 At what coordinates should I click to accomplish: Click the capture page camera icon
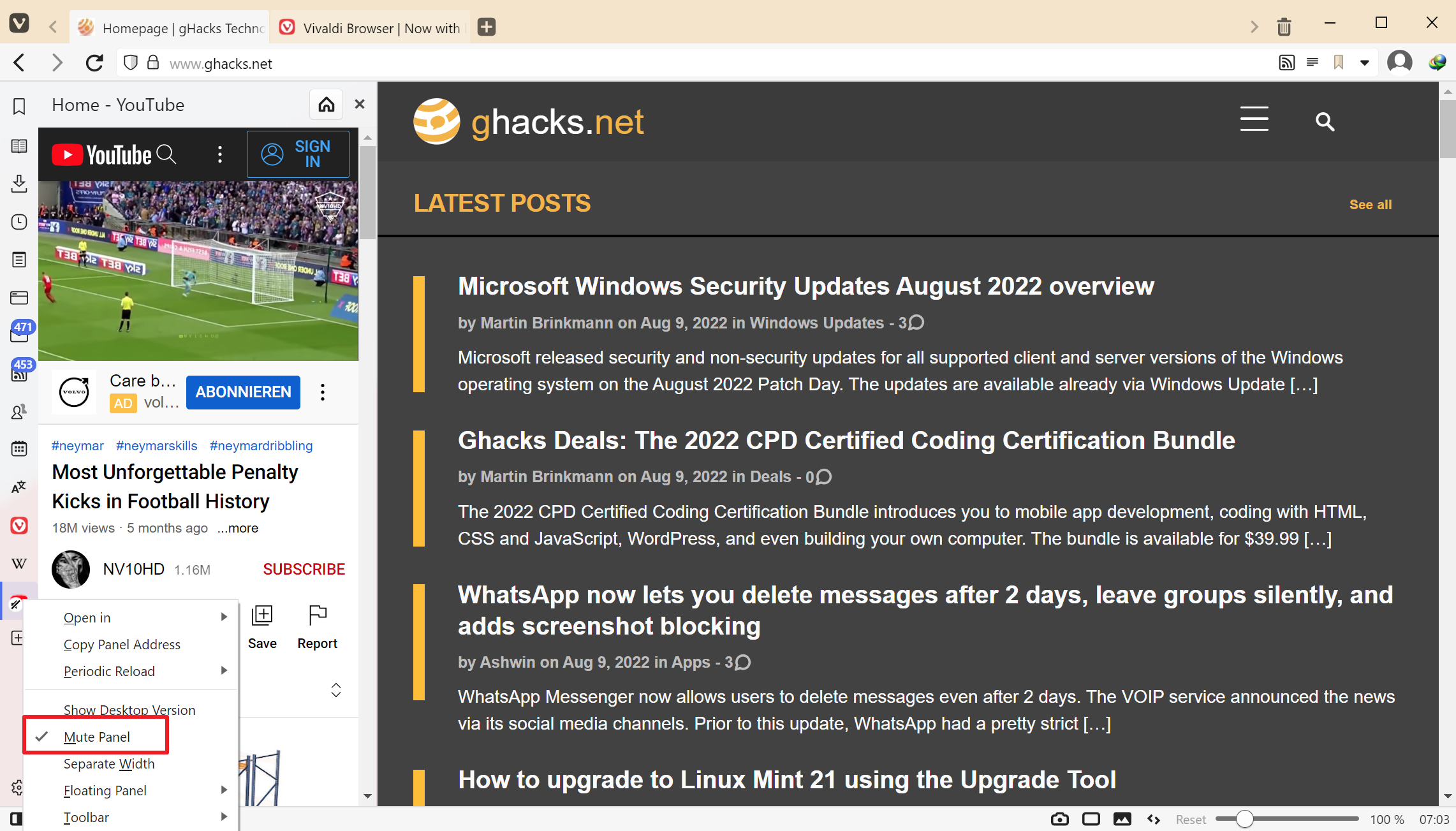(x=1060, y=819)
